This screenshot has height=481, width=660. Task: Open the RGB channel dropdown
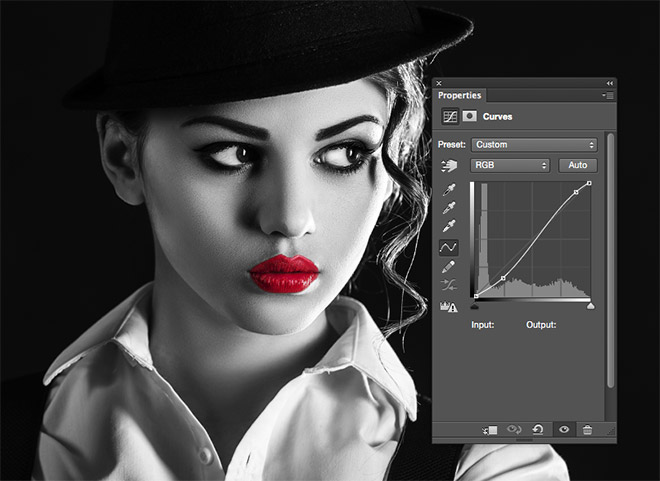(510, 165)
